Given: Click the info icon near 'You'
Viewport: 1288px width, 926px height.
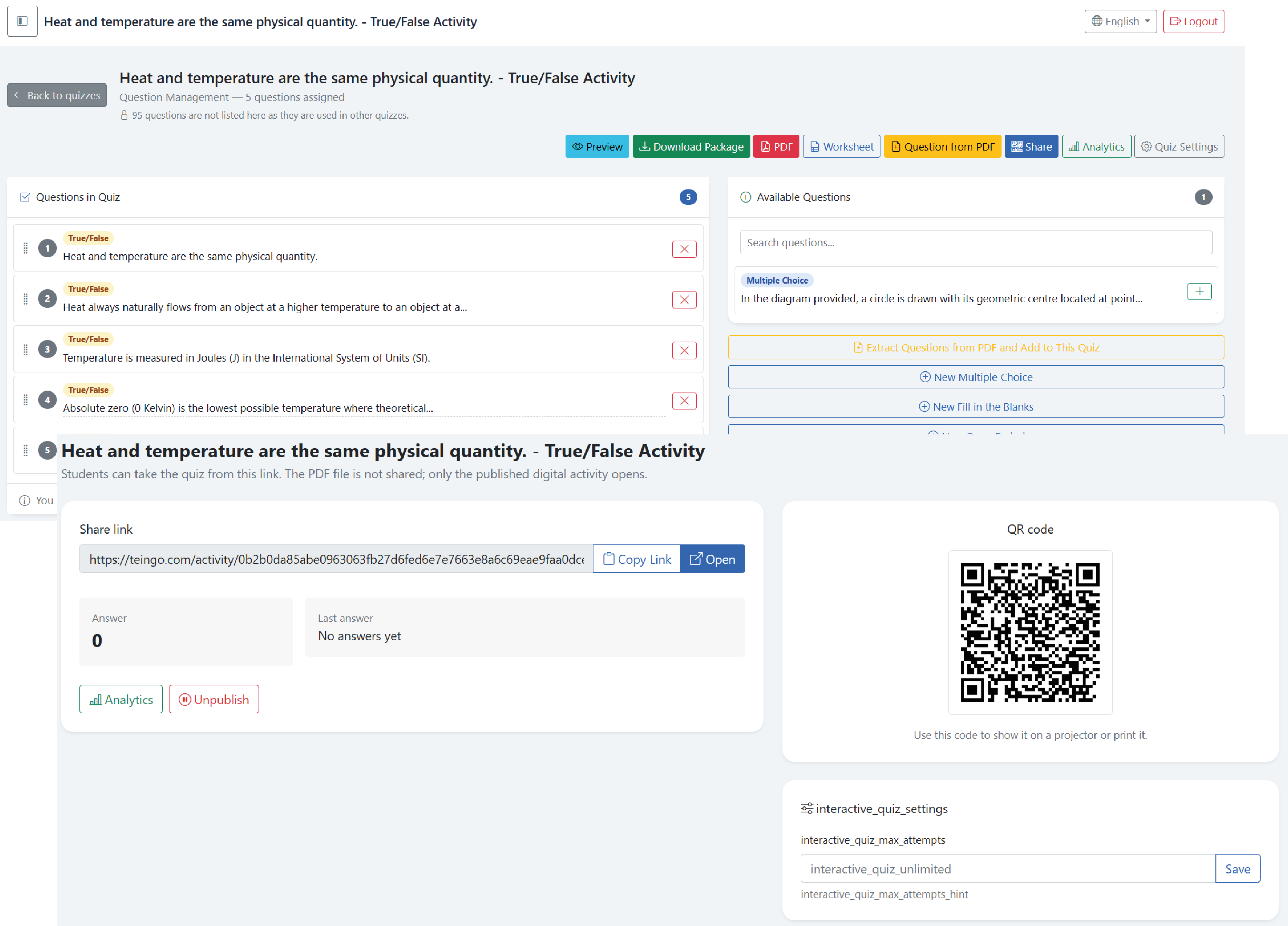Looking at the screenshot, I should [24, 500].
